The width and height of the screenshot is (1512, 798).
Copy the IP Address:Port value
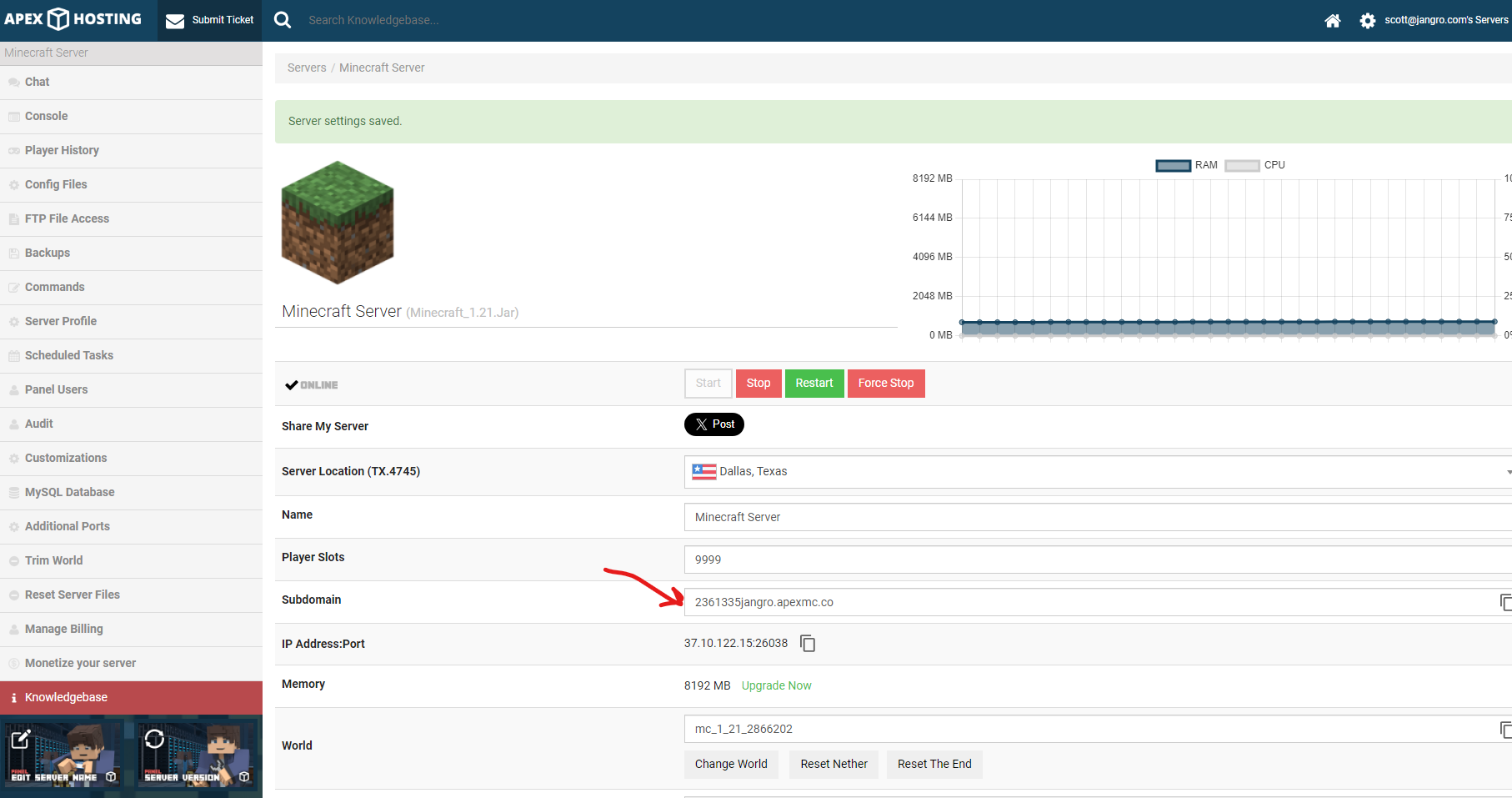tap(808, 644)
